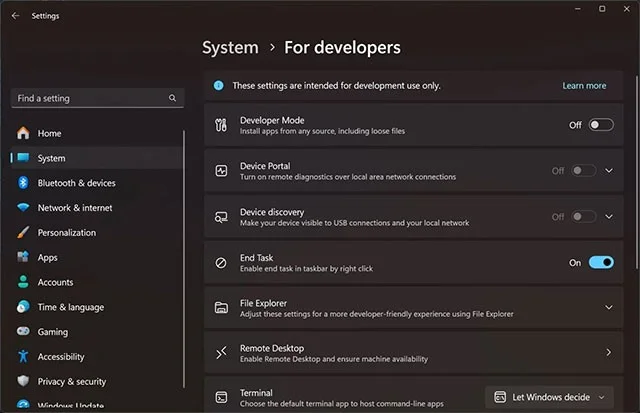This screenshot has height=413, width=640.
Task: Select Bluetooth & devices in sidebar
Action: pos(97,183)
